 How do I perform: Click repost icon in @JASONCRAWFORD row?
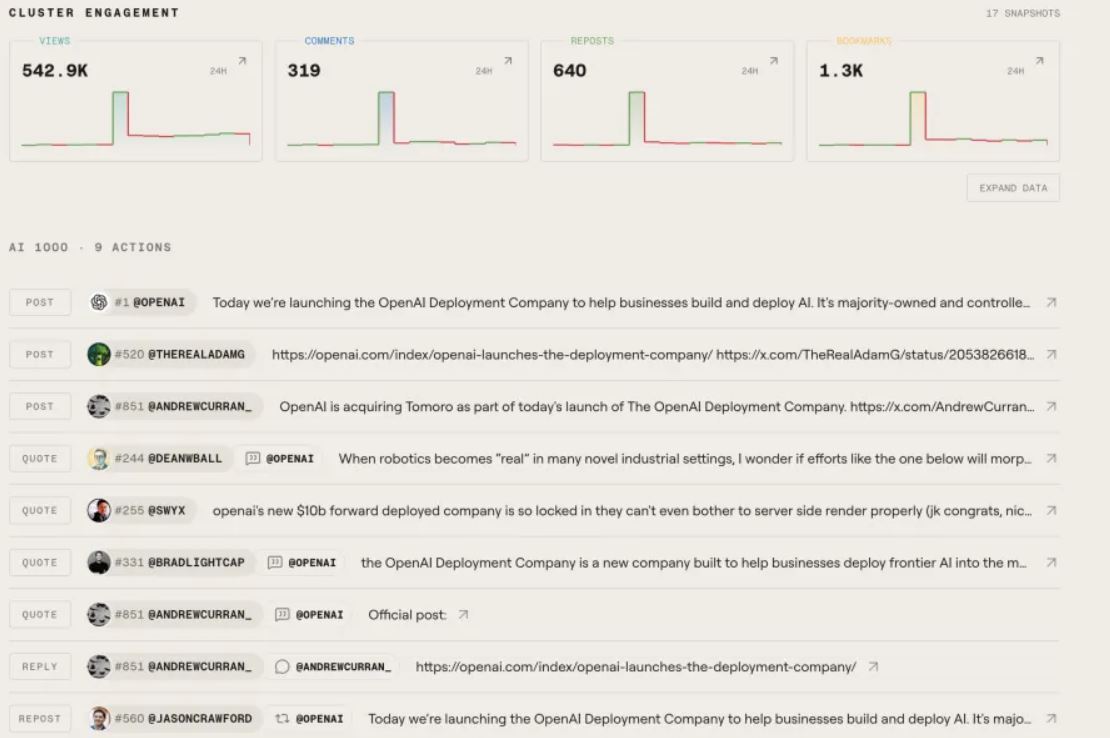tap(282, 718)
